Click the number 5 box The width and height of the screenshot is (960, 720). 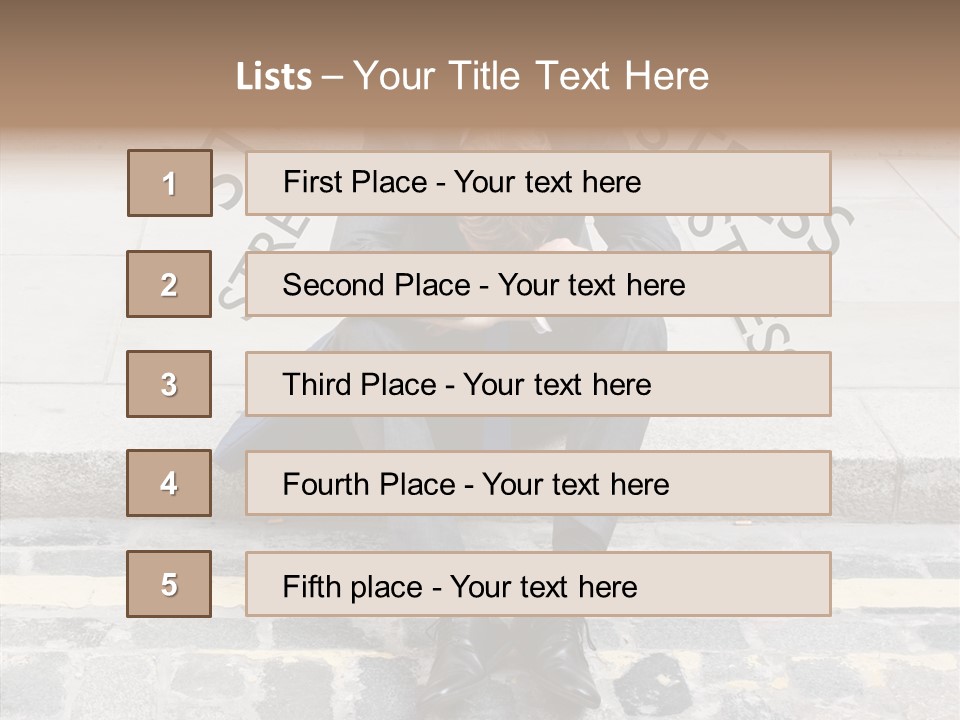pos(169,584)
